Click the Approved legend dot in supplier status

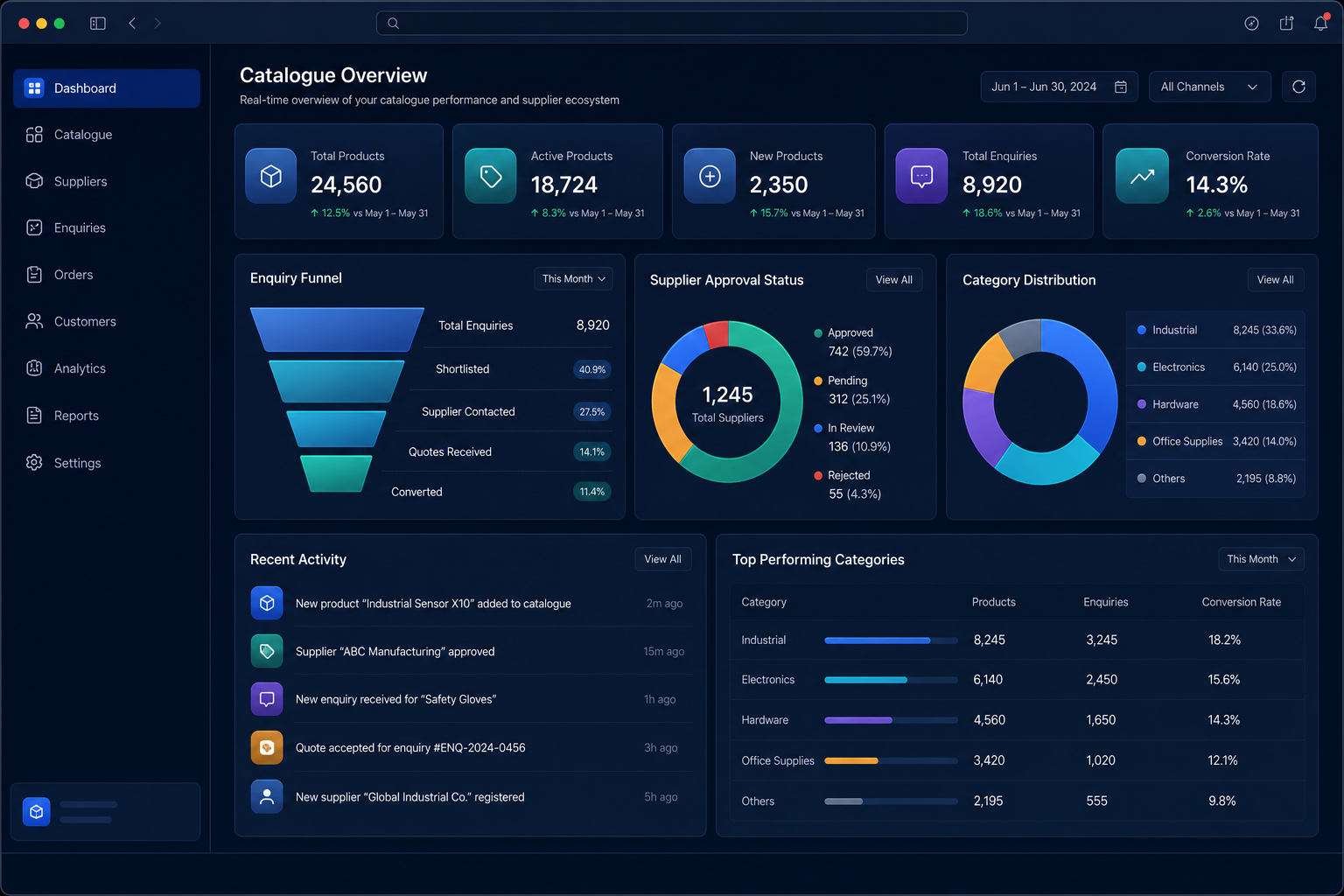(x=818, y=333)
